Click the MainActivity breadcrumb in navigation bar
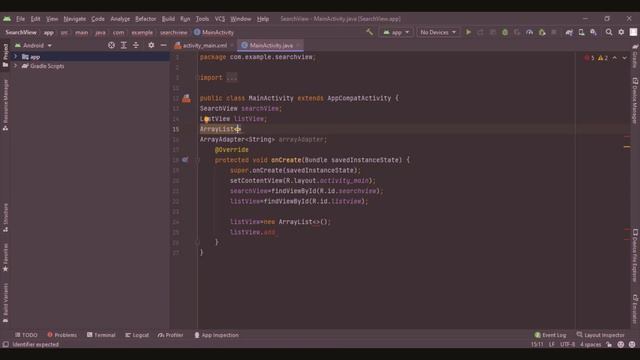Screen dimensions: 640x360 (x=214, y=32)
